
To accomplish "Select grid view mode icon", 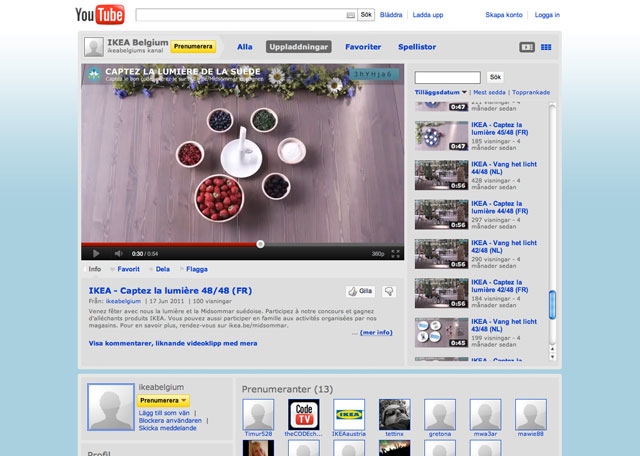I will point(546,47).
